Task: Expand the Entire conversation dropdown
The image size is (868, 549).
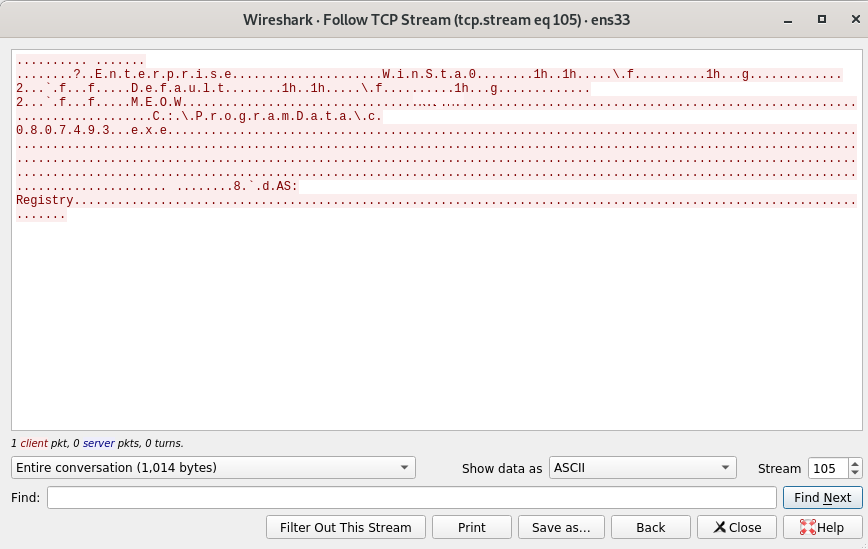Action: (x=213, y=468)
